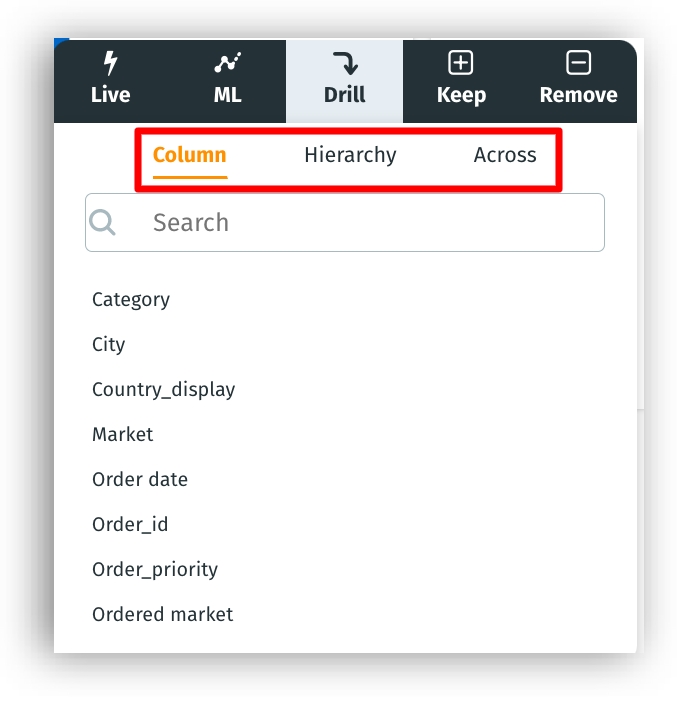Viewport: 677px width, 702px height.
Task: Select Order_priority in the list
Action: (155, 569)
